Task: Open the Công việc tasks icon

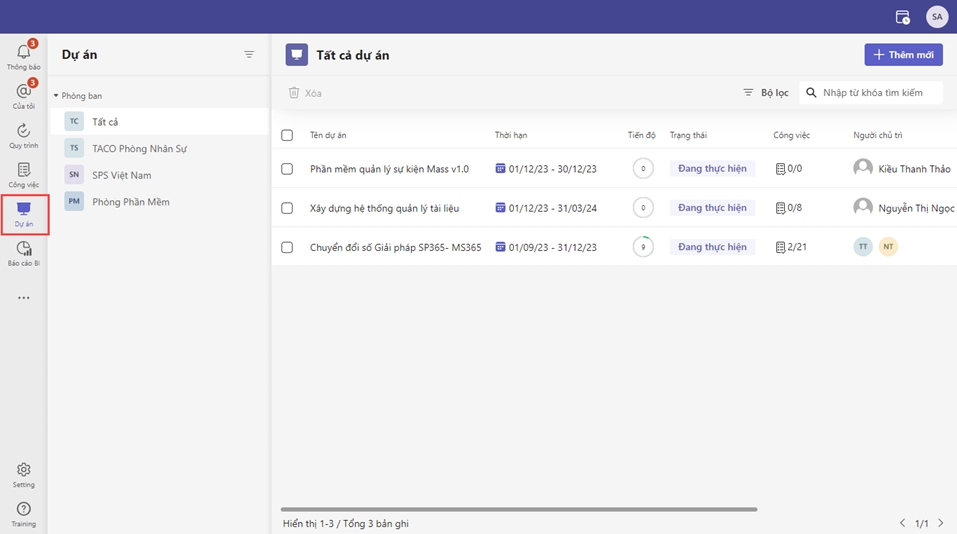Action: (23, 172)
